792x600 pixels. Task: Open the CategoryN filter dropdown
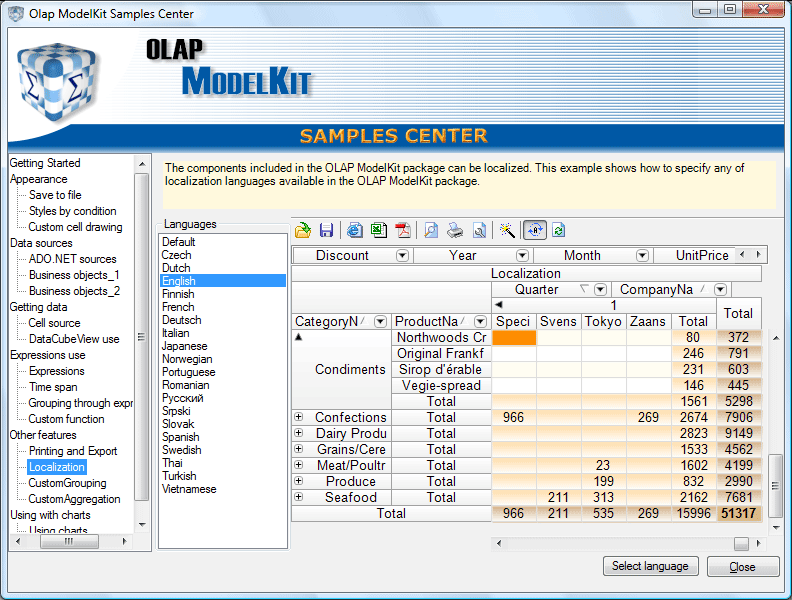tap(380, 322)
